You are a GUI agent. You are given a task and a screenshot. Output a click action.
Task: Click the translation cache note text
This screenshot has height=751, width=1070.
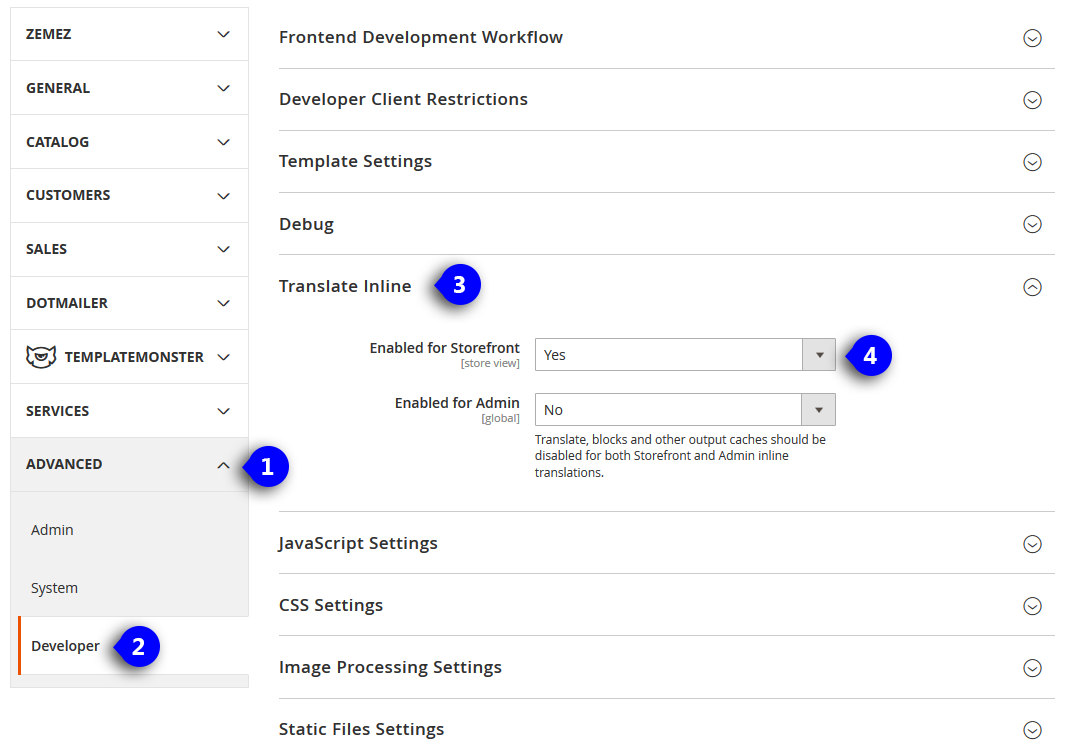tap(680, 456)
